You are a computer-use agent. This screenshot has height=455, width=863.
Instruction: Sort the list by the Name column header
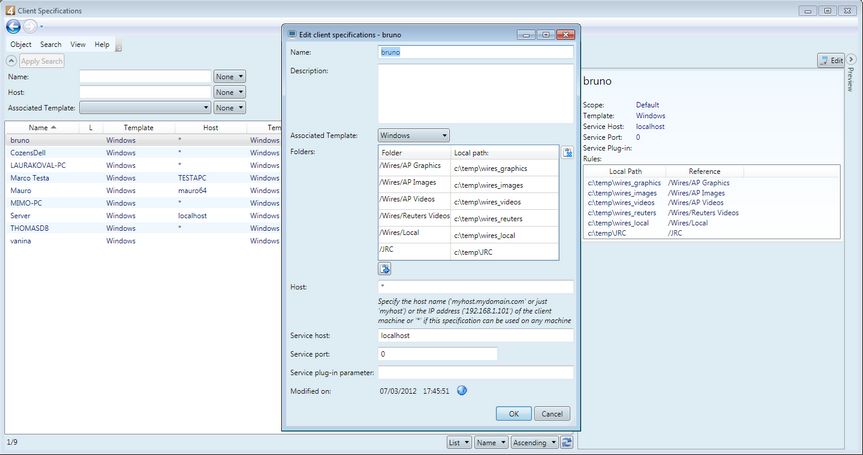[x=42, y=128]
